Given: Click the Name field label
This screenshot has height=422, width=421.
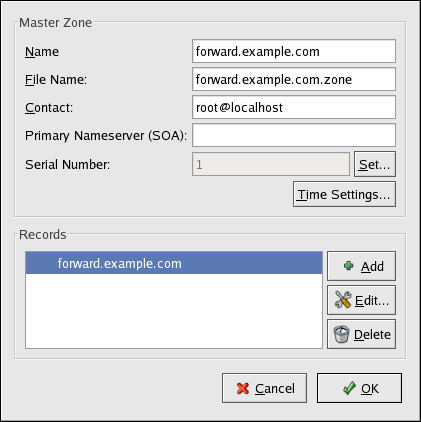Looking at the screenshot, I should [x=42, y=52].
